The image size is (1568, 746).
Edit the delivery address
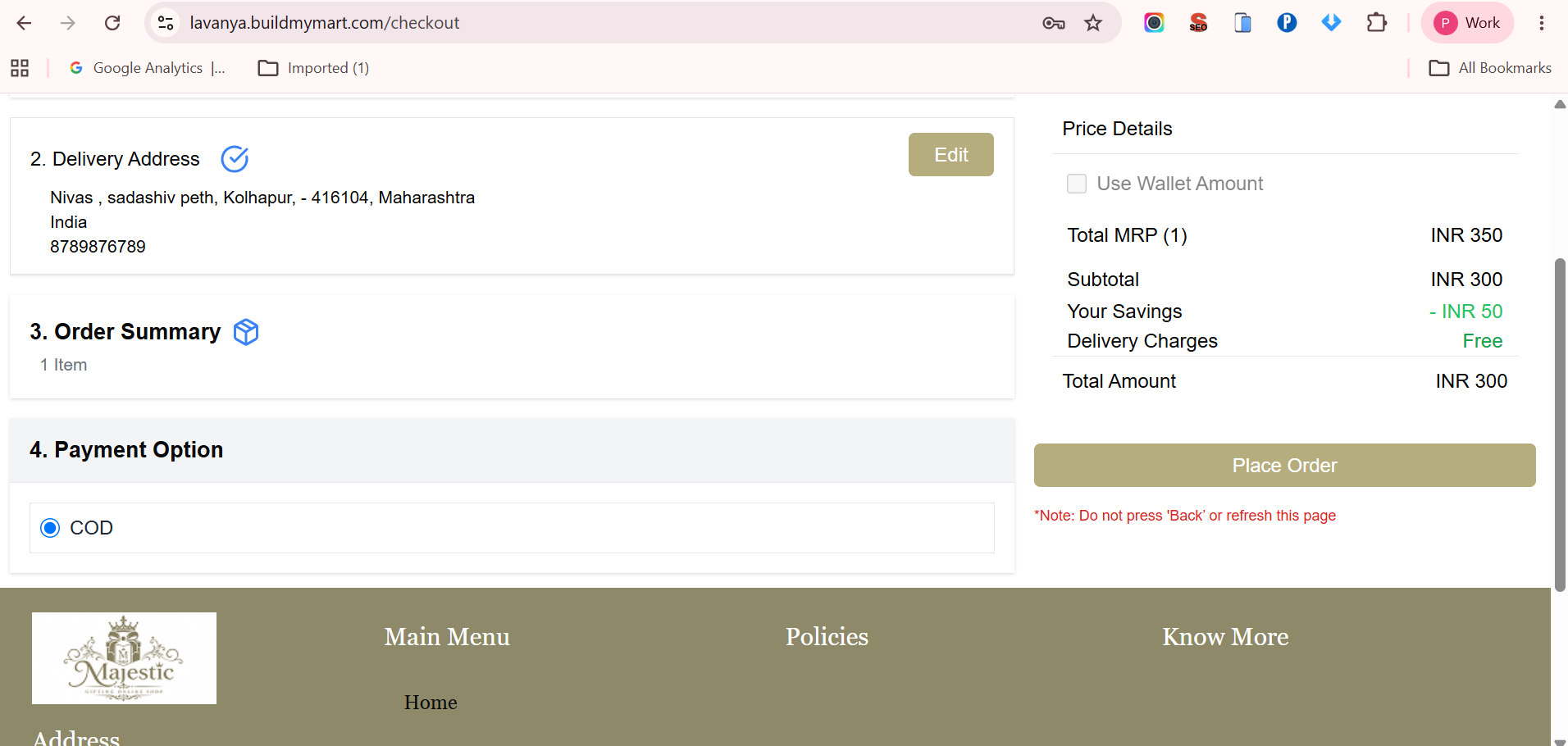tap(951, 155)
